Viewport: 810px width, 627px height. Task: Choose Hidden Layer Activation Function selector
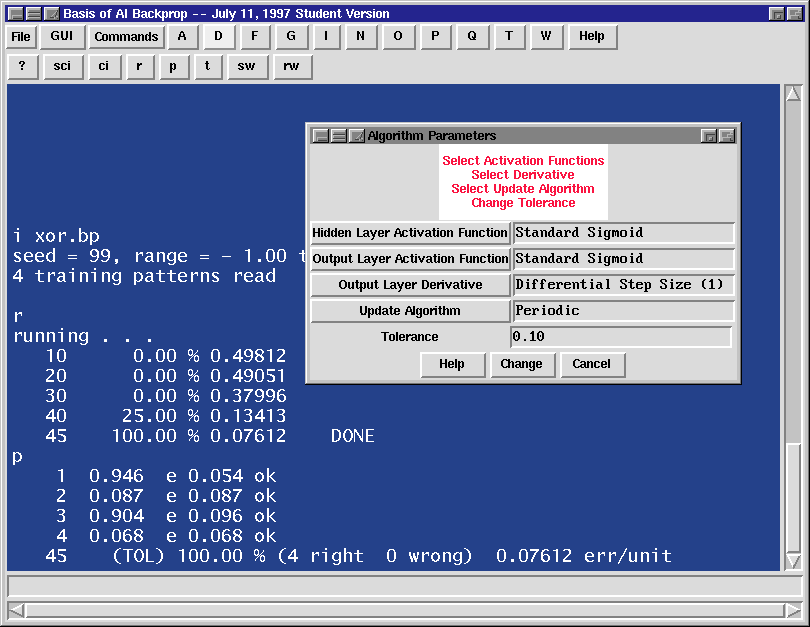coord(410,233)
